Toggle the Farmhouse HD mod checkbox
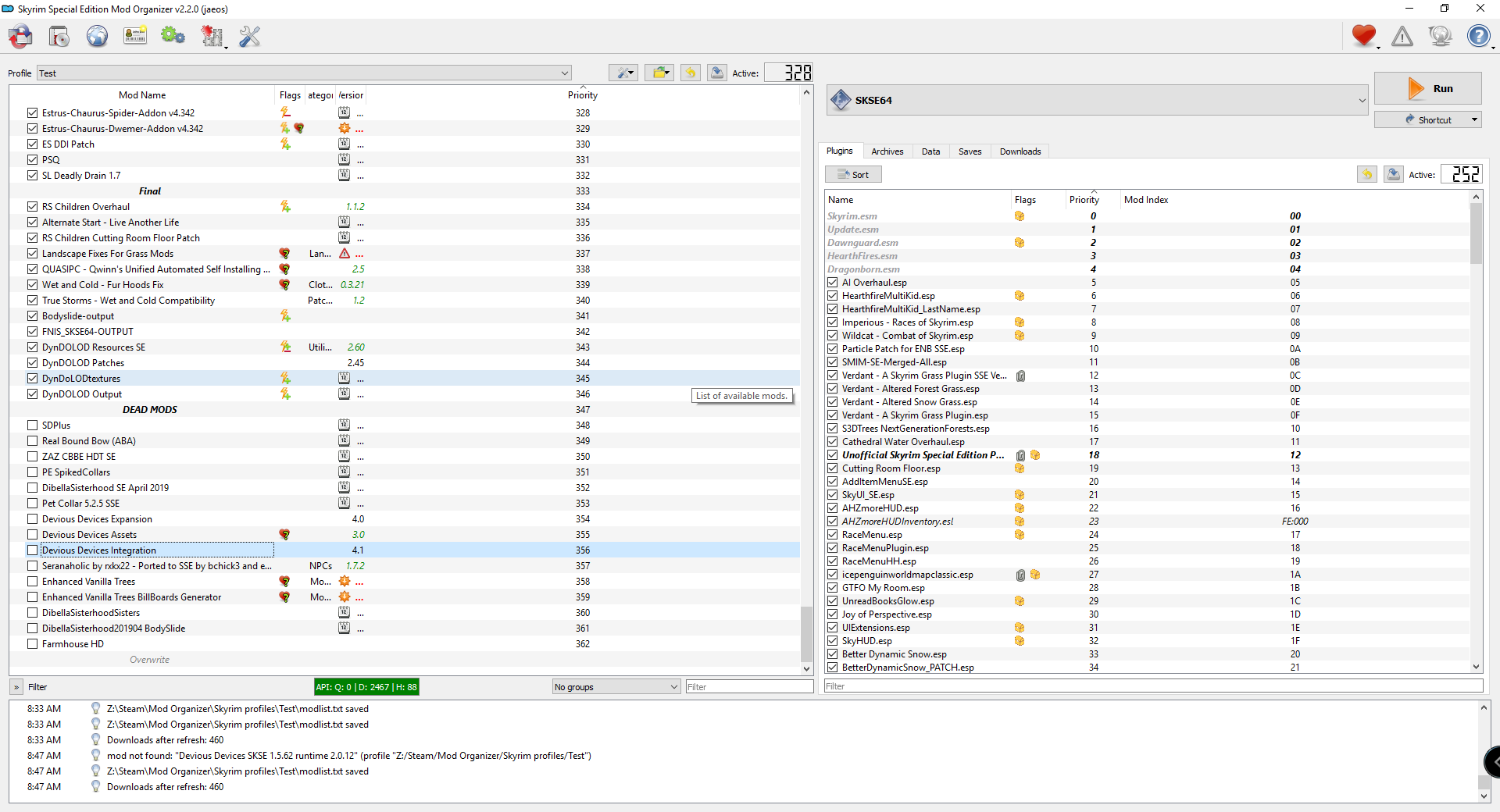 32,643
